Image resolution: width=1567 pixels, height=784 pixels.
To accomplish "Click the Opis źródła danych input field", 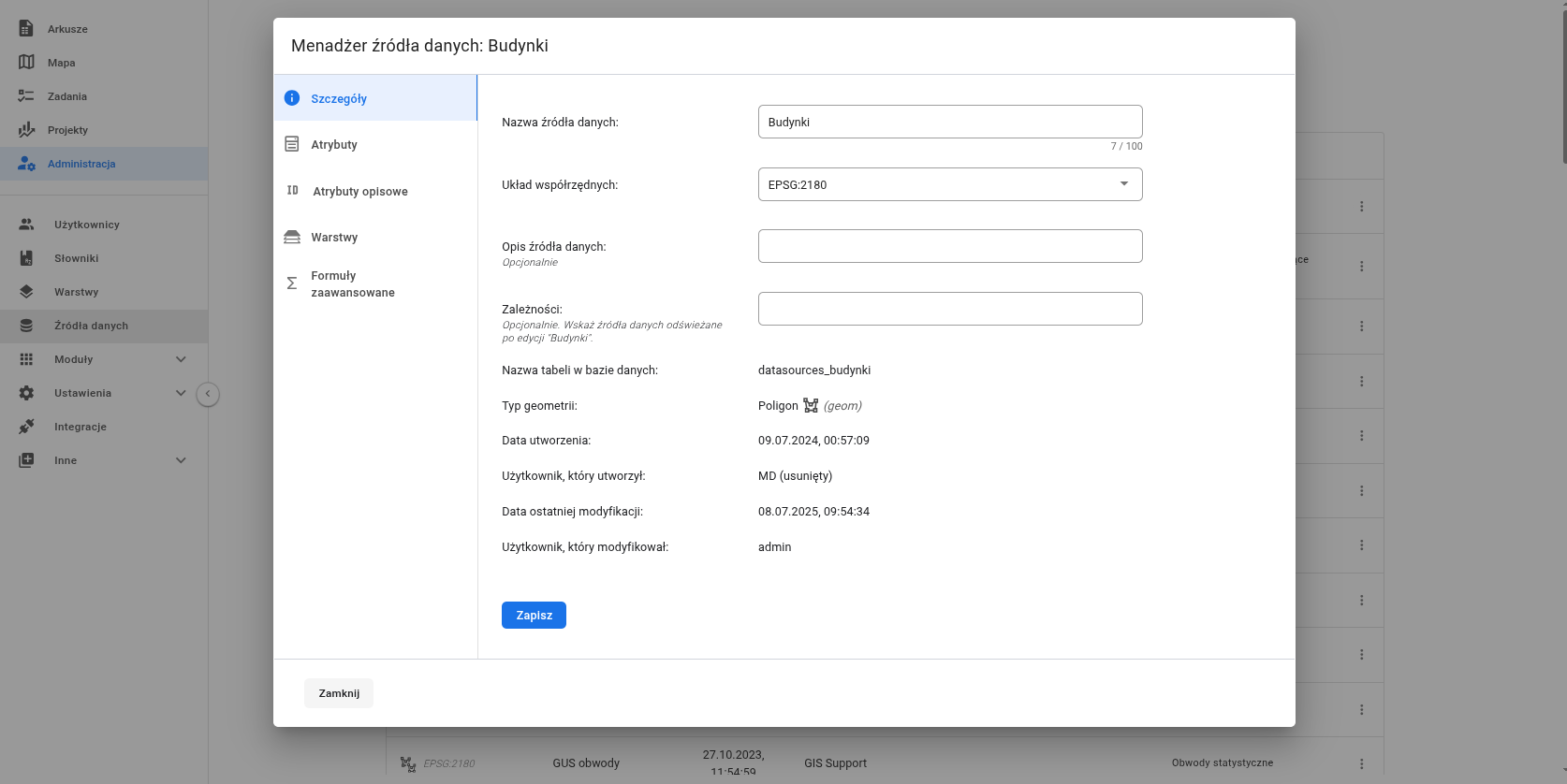I will click(x=949, y=246).
